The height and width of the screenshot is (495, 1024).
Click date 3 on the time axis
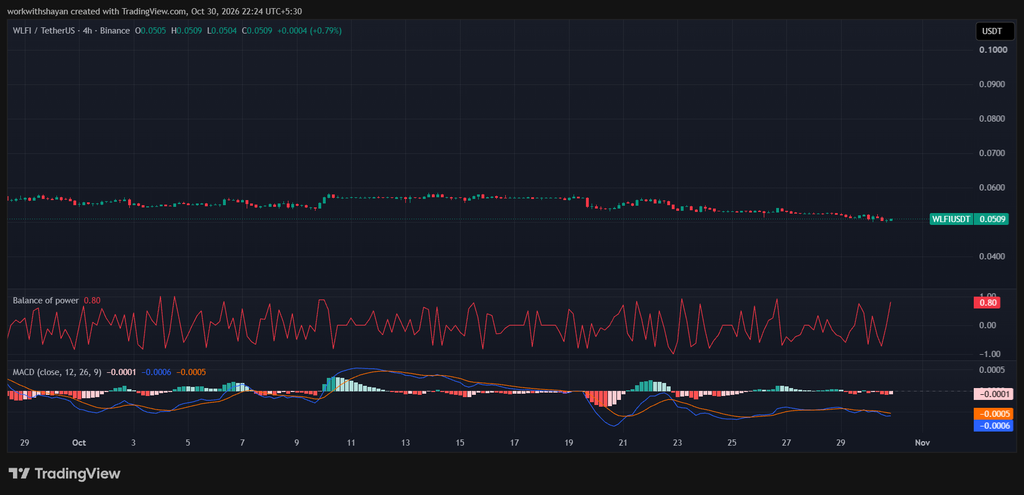(133, 443)
